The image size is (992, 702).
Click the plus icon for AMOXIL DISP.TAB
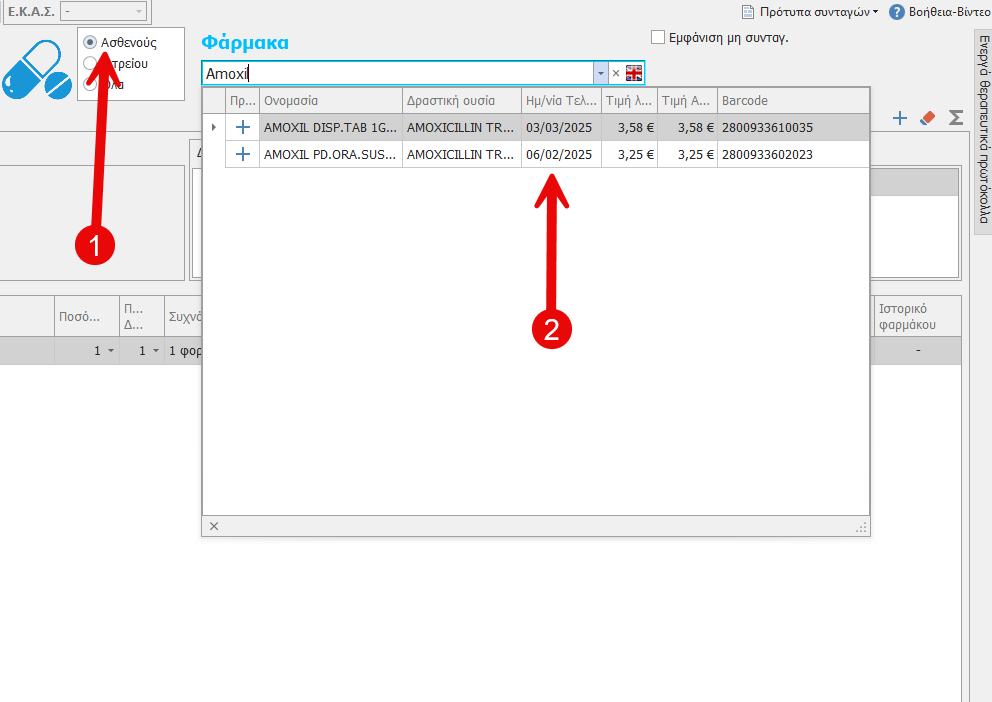tap(242, 127)
